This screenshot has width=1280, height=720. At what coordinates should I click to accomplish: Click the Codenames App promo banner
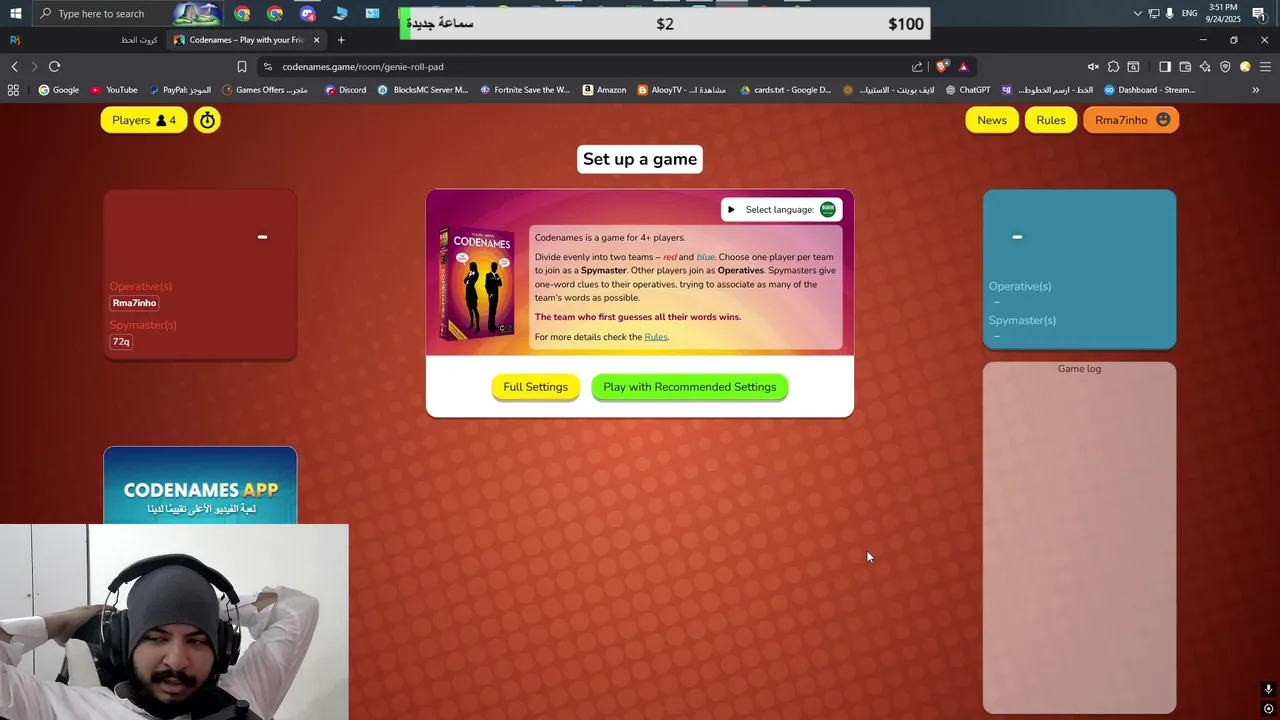click(x=200, y=486)
